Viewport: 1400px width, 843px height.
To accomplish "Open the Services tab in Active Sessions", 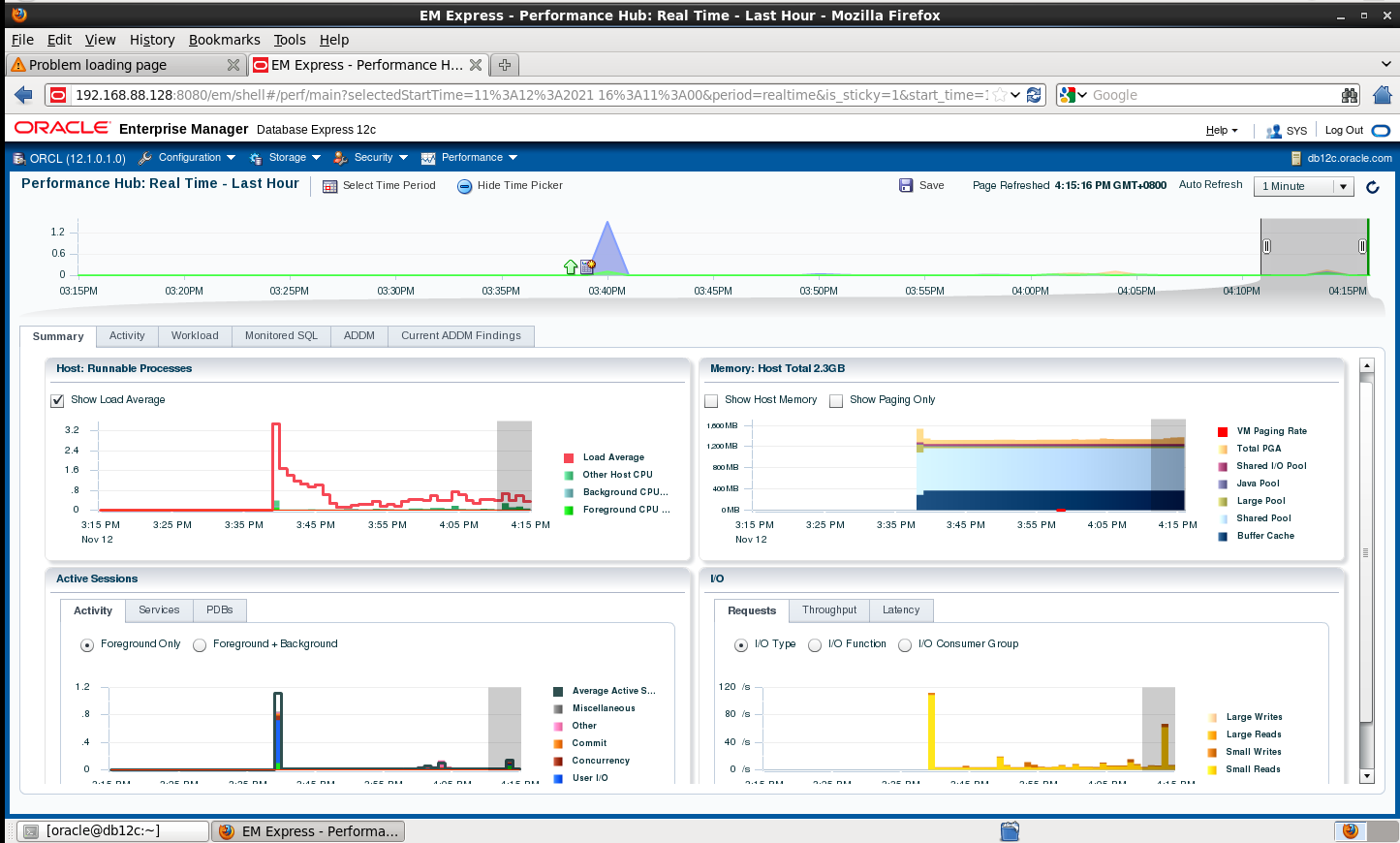I will (x=159, y=610).
